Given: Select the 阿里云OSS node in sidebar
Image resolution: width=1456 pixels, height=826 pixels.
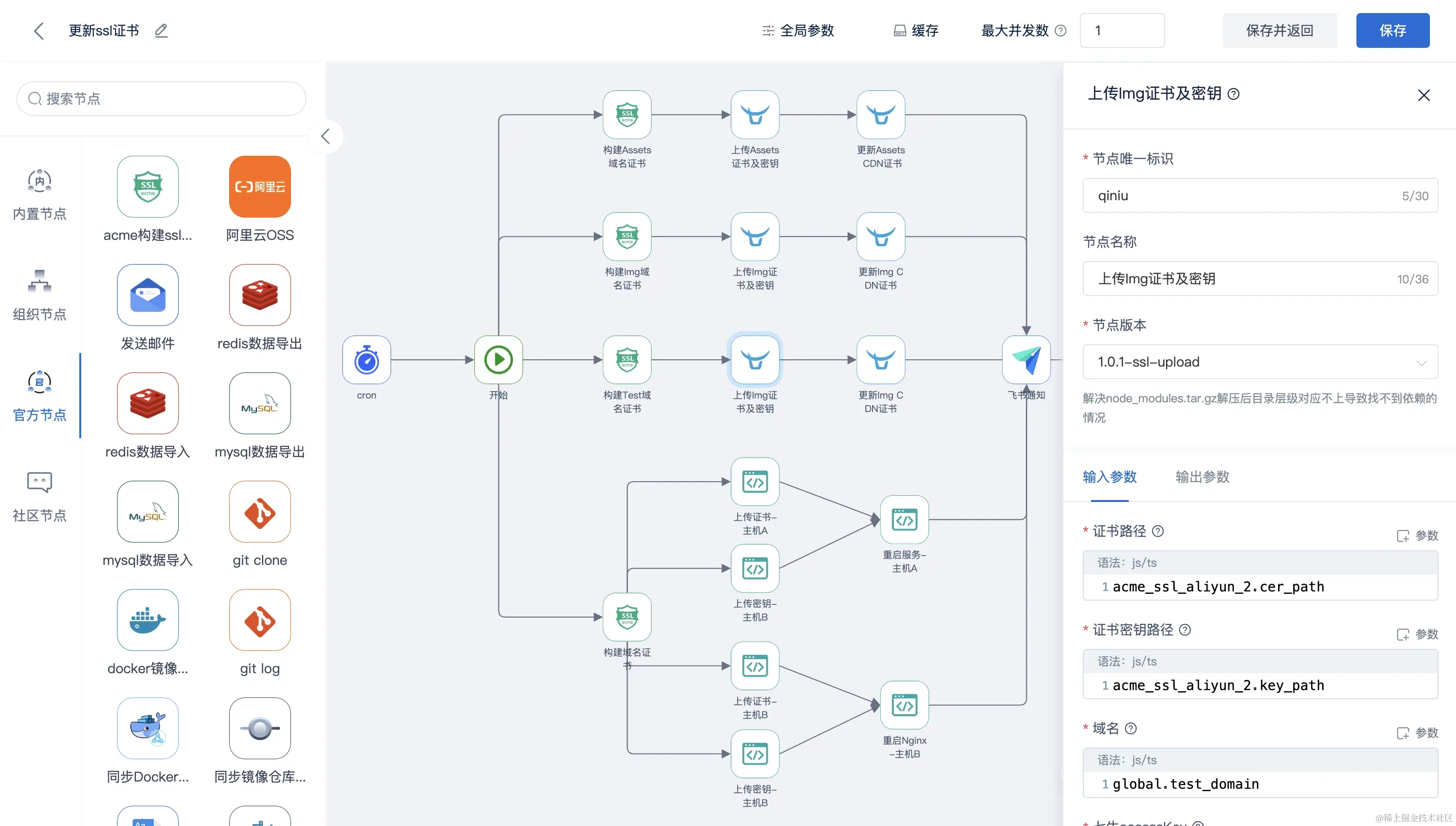Looking at the screenshot, I should point(260,187).
